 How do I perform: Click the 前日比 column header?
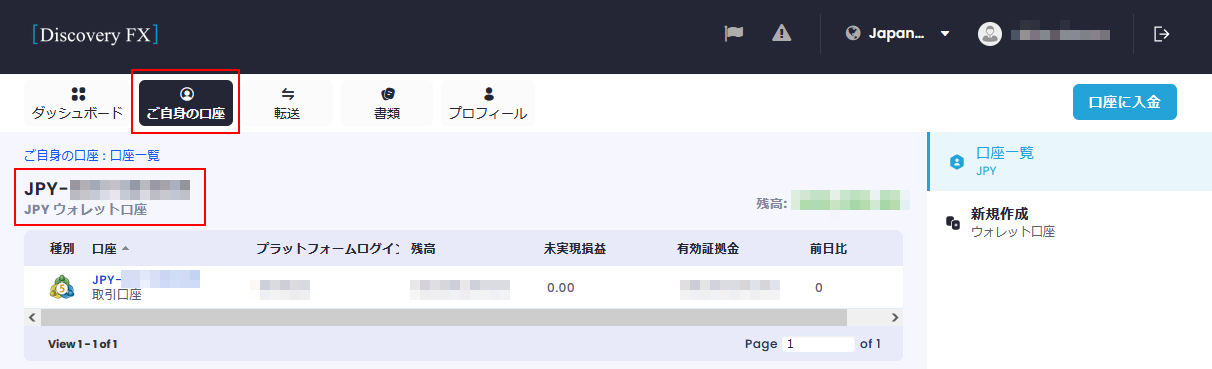coord(829,248)
